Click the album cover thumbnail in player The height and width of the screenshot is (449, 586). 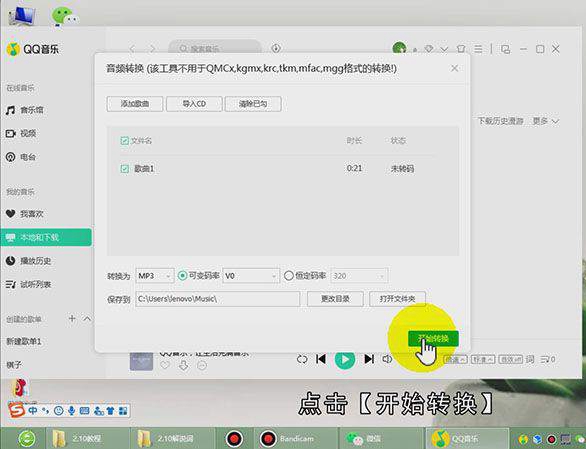coord(141,361)
